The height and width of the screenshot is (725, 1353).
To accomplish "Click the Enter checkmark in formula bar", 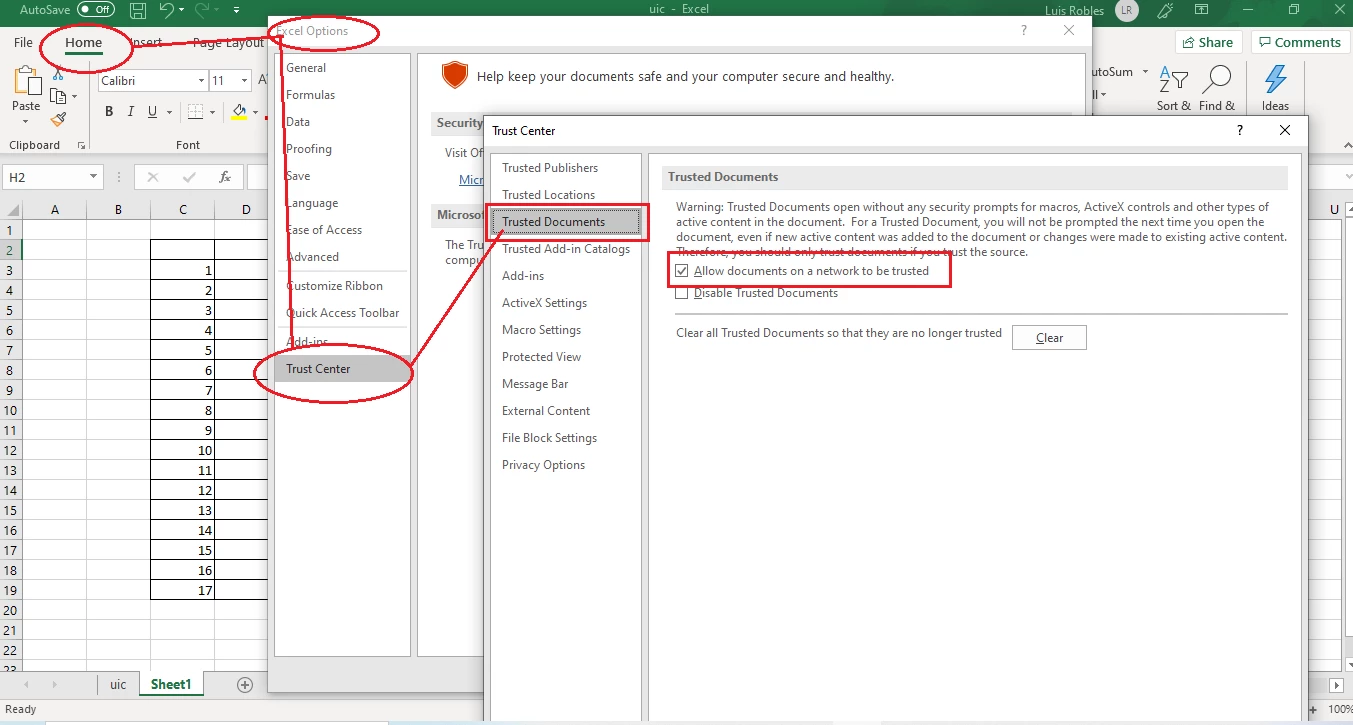I will pos(189,177).
